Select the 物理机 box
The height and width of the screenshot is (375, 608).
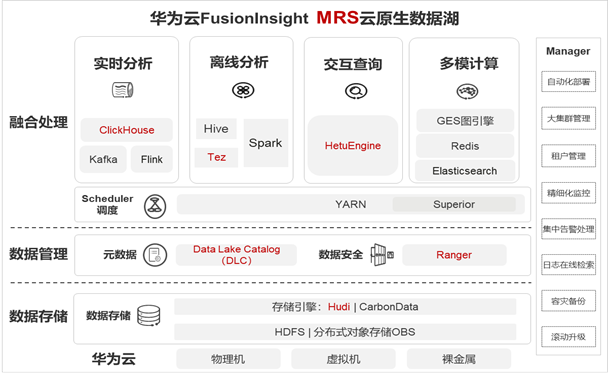point(228,359)
